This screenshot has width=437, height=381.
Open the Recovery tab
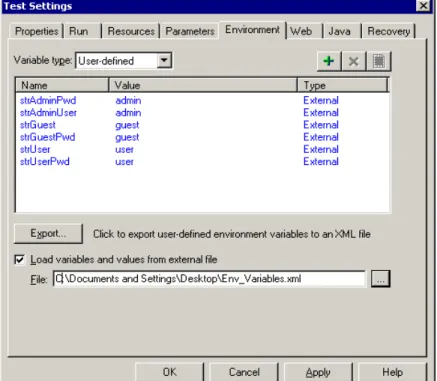pyautogui.click(x=389, y=31)
